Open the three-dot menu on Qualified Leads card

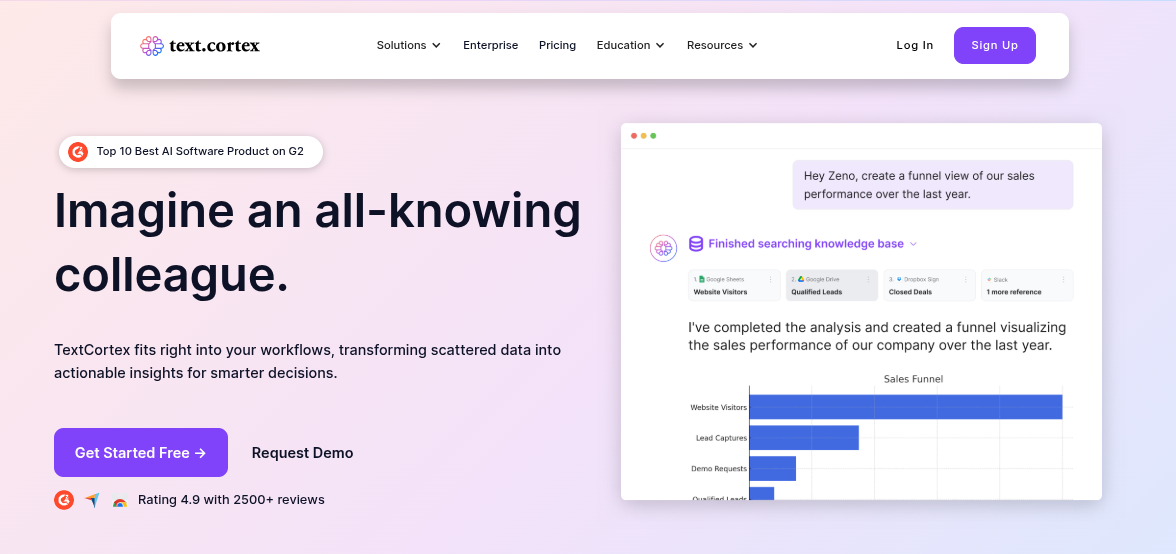click(x=868, y=280)
